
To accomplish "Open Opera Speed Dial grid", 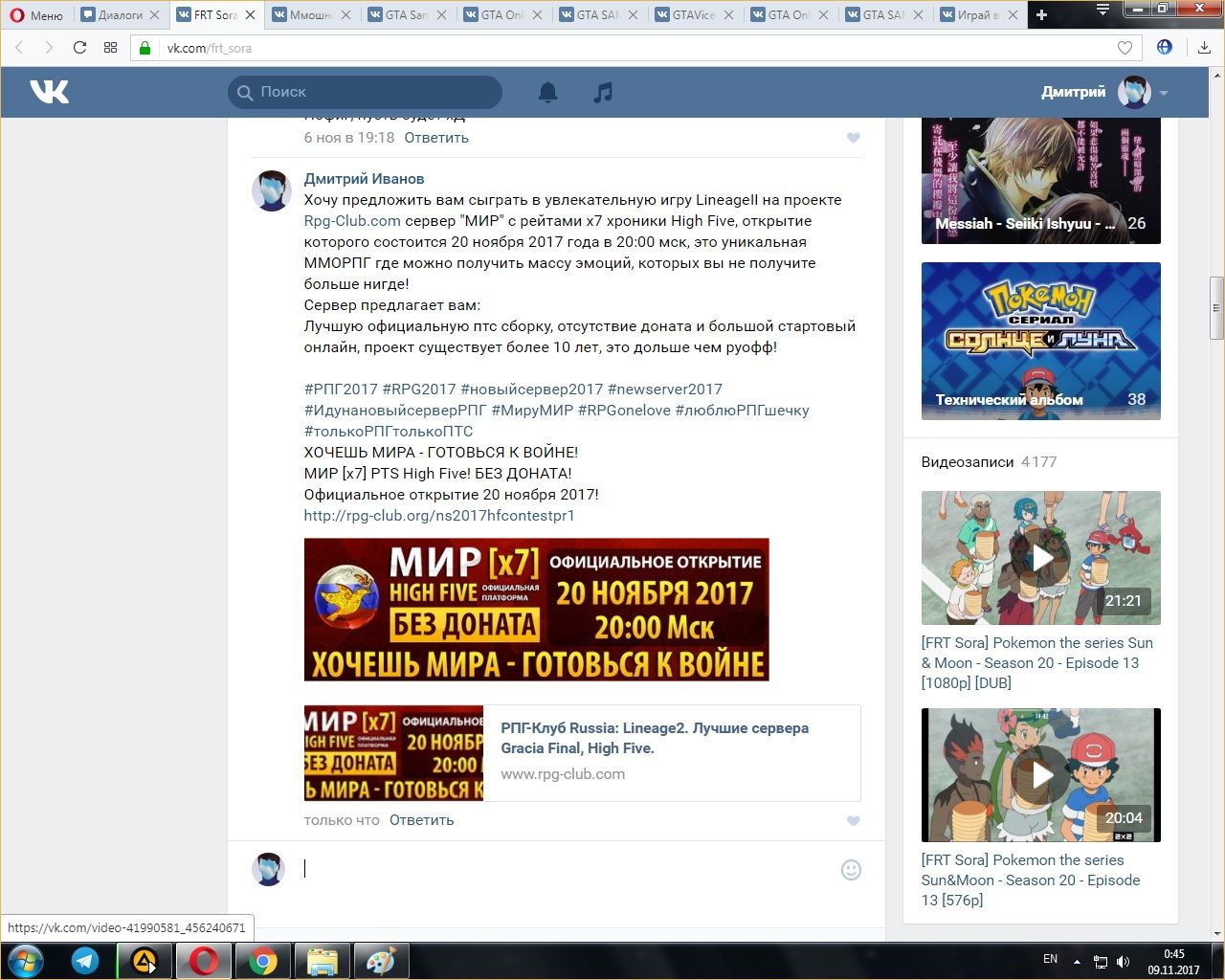I will click(111, 48).
